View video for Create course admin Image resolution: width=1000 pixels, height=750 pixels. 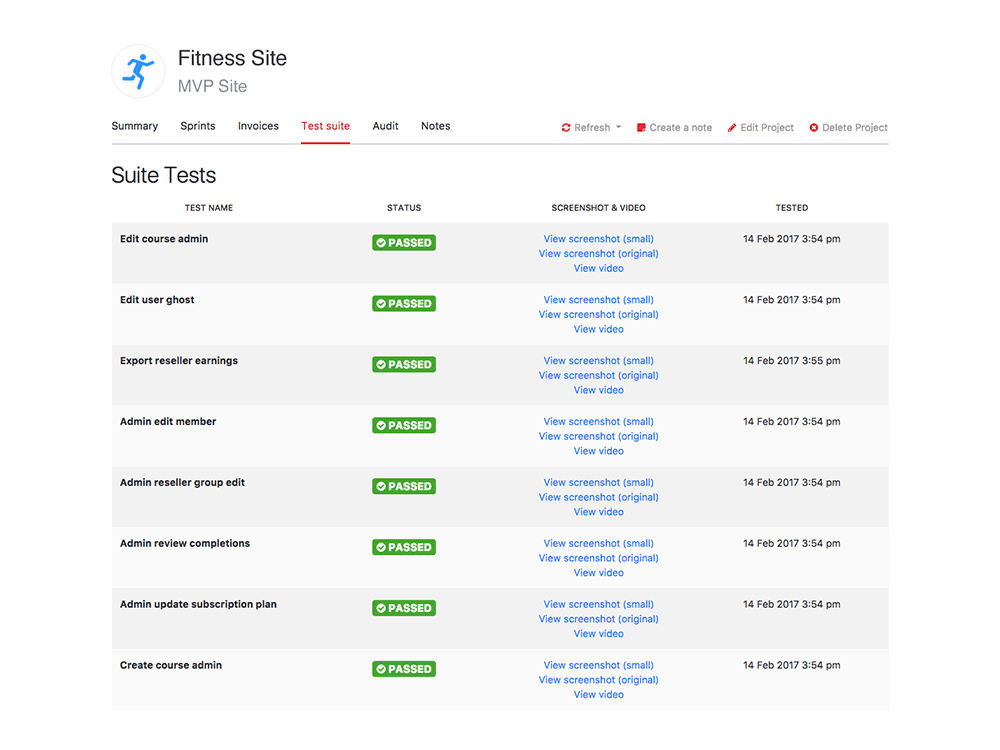tap(598, 695)
